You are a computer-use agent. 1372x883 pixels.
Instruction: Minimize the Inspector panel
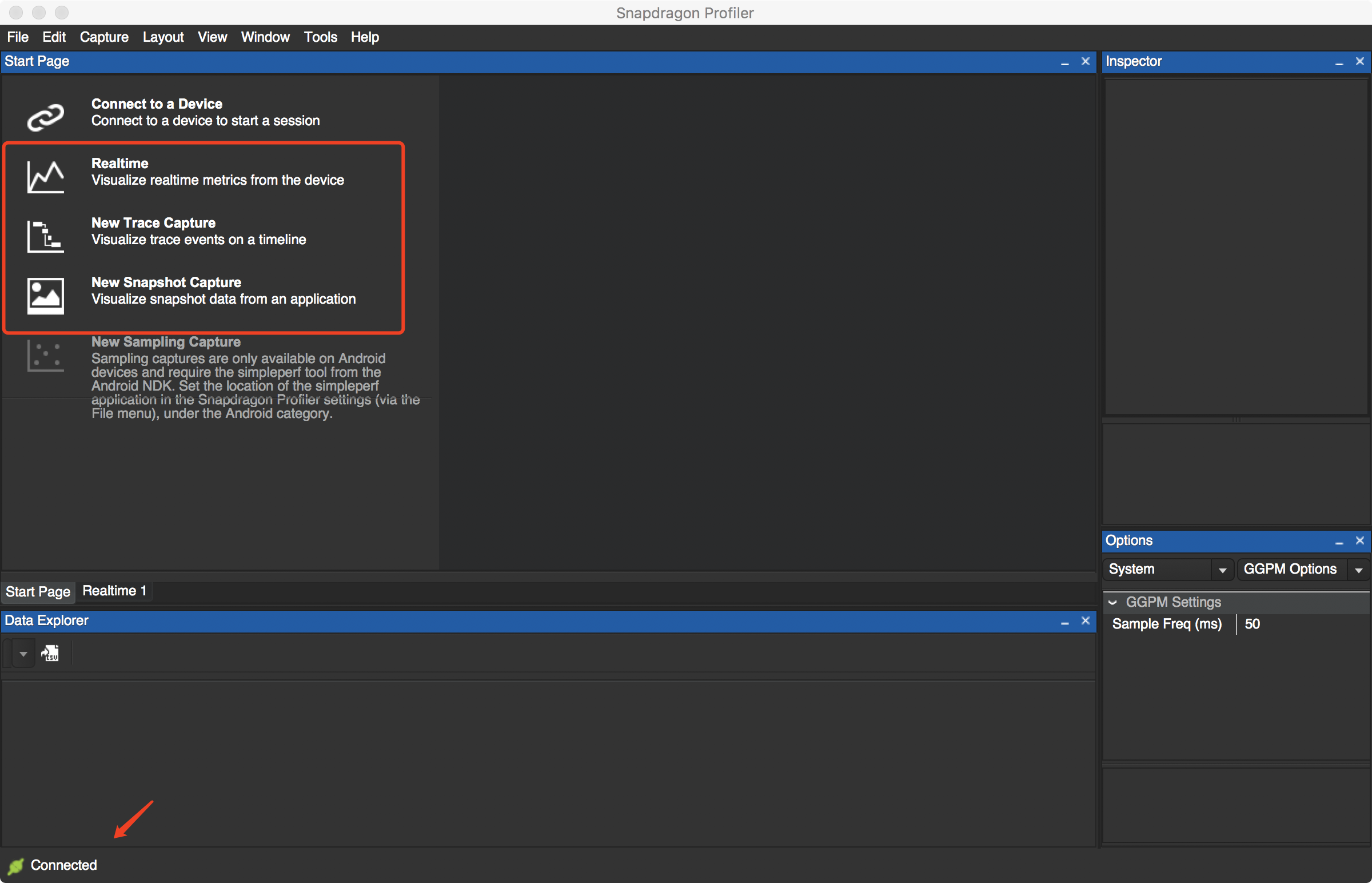(1339, 62)
